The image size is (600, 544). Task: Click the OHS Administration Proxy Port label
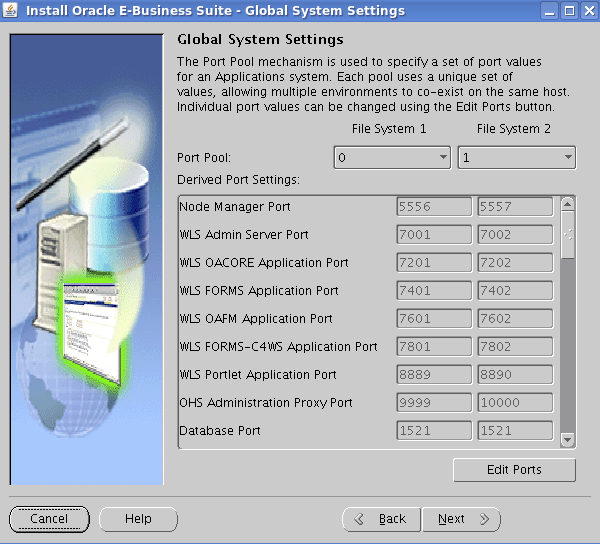point(266,403)
